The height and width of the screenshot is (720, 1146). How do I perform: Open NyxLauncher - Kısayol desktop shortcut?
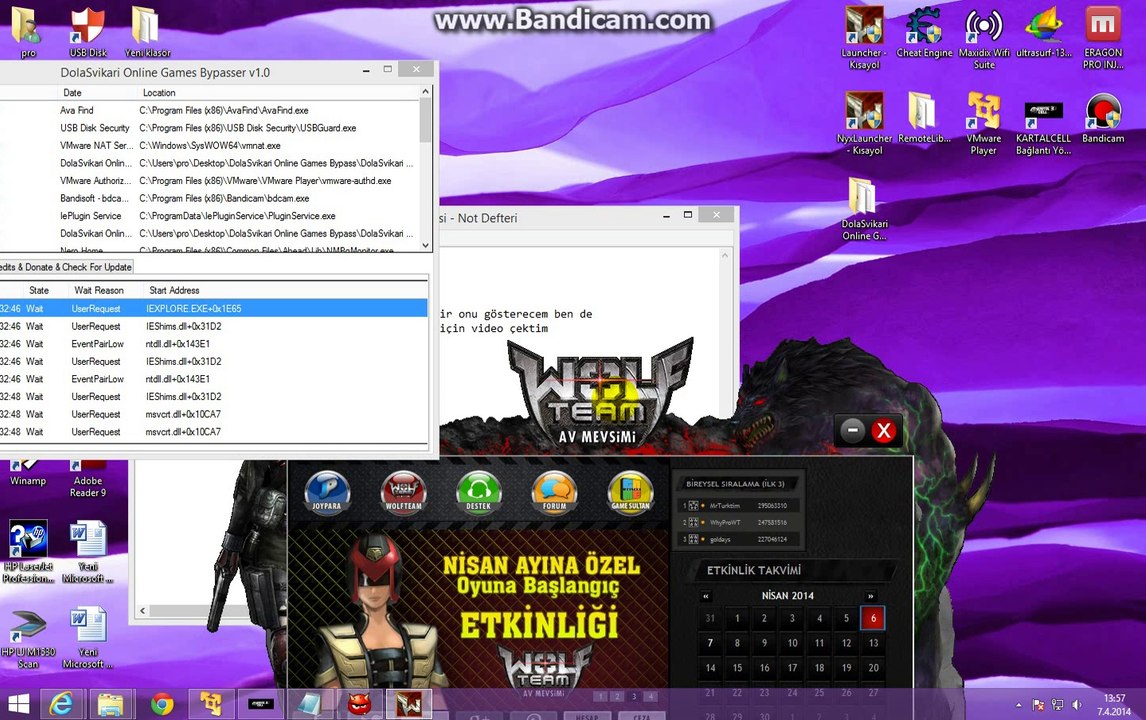tap(864, 123)
